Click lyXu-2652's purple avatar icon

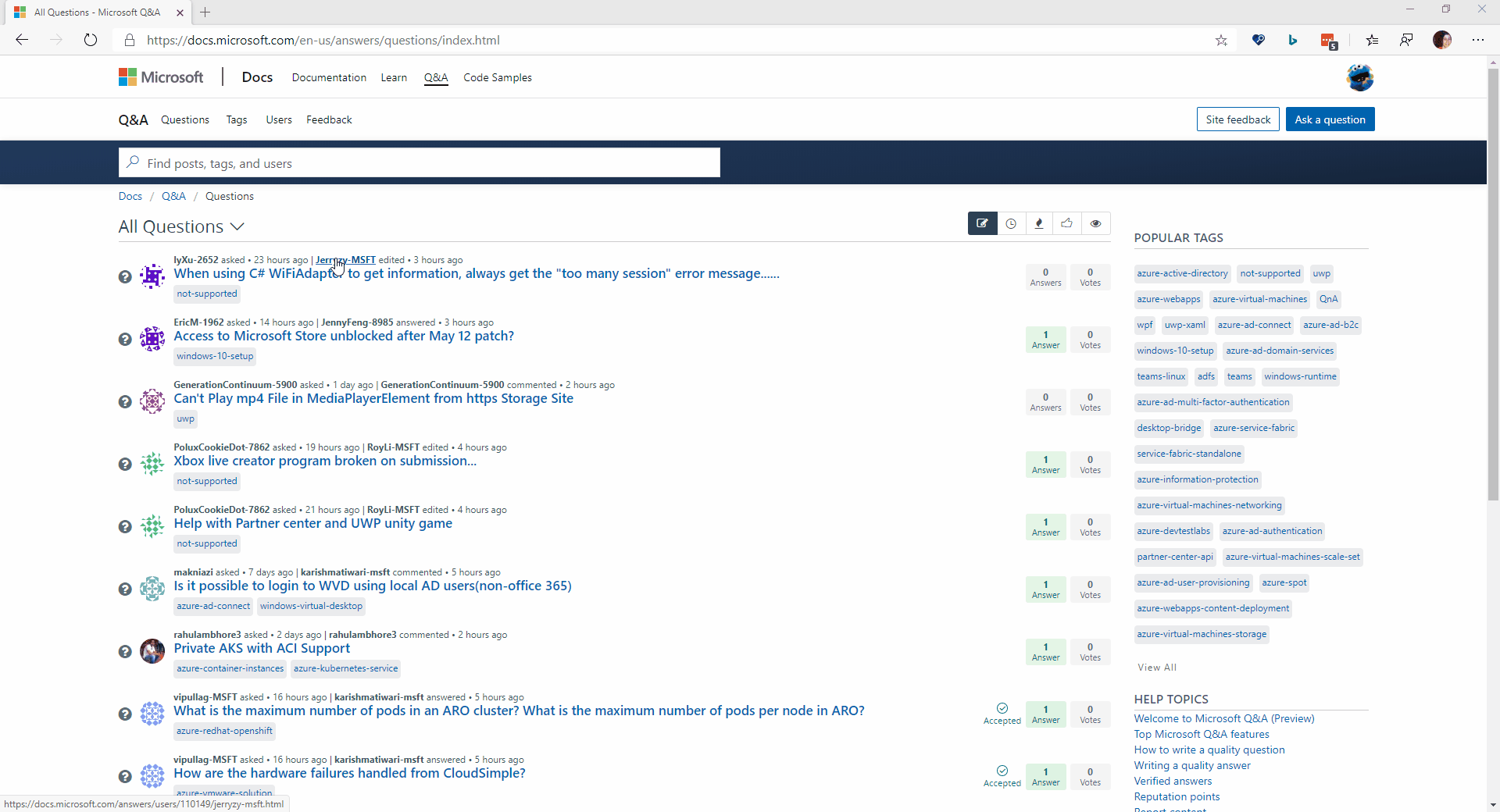click(x=152, y=276)
